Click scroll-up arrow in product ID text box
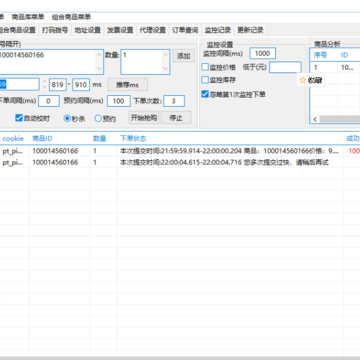 point(99,55)
